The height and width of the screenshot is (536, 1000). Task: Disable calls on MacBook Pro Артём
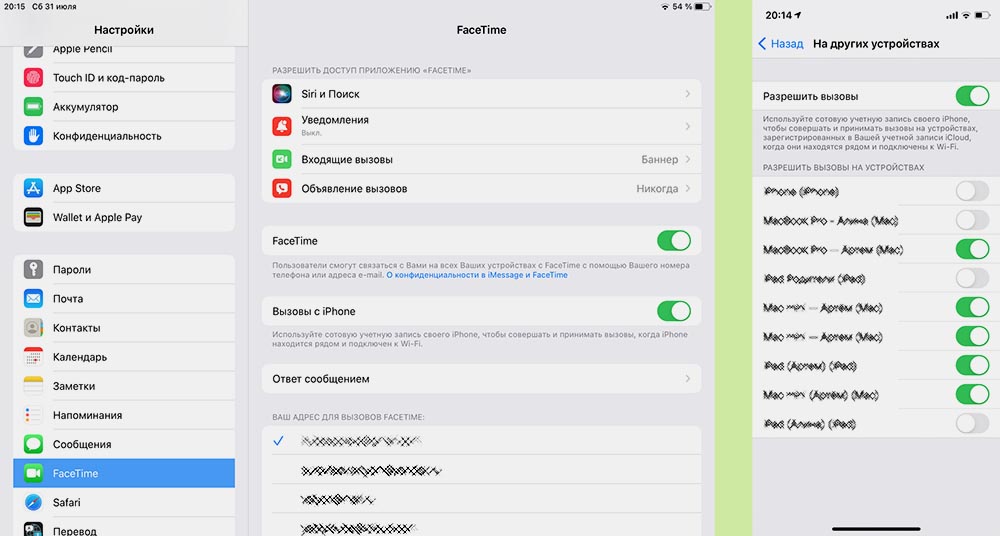(x=973, y=249)
